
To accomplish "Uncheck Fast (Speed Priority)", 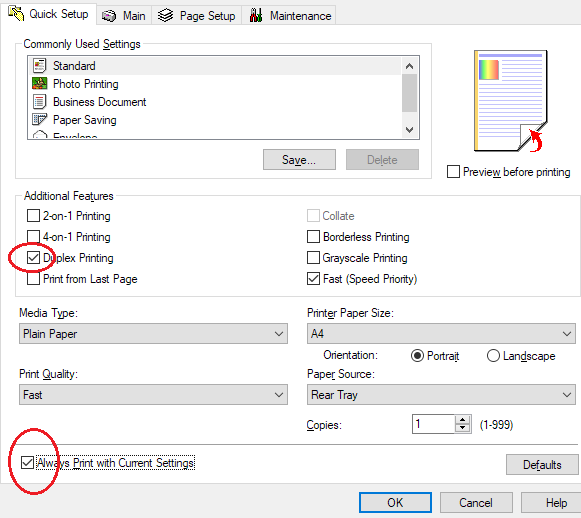I will [x=313, y=279].
